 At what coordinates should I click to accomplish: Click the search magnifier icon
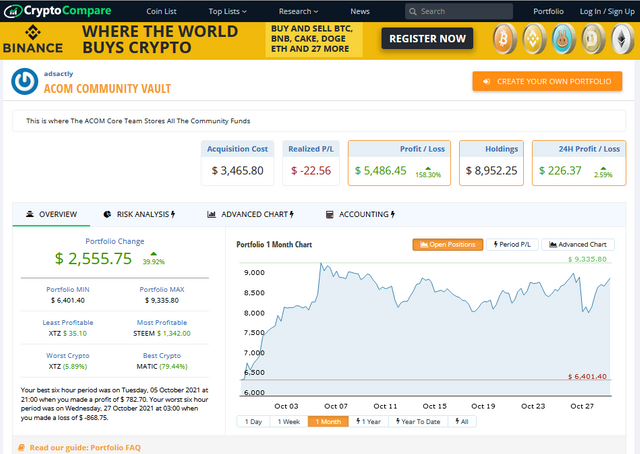(x=413, y=12)
